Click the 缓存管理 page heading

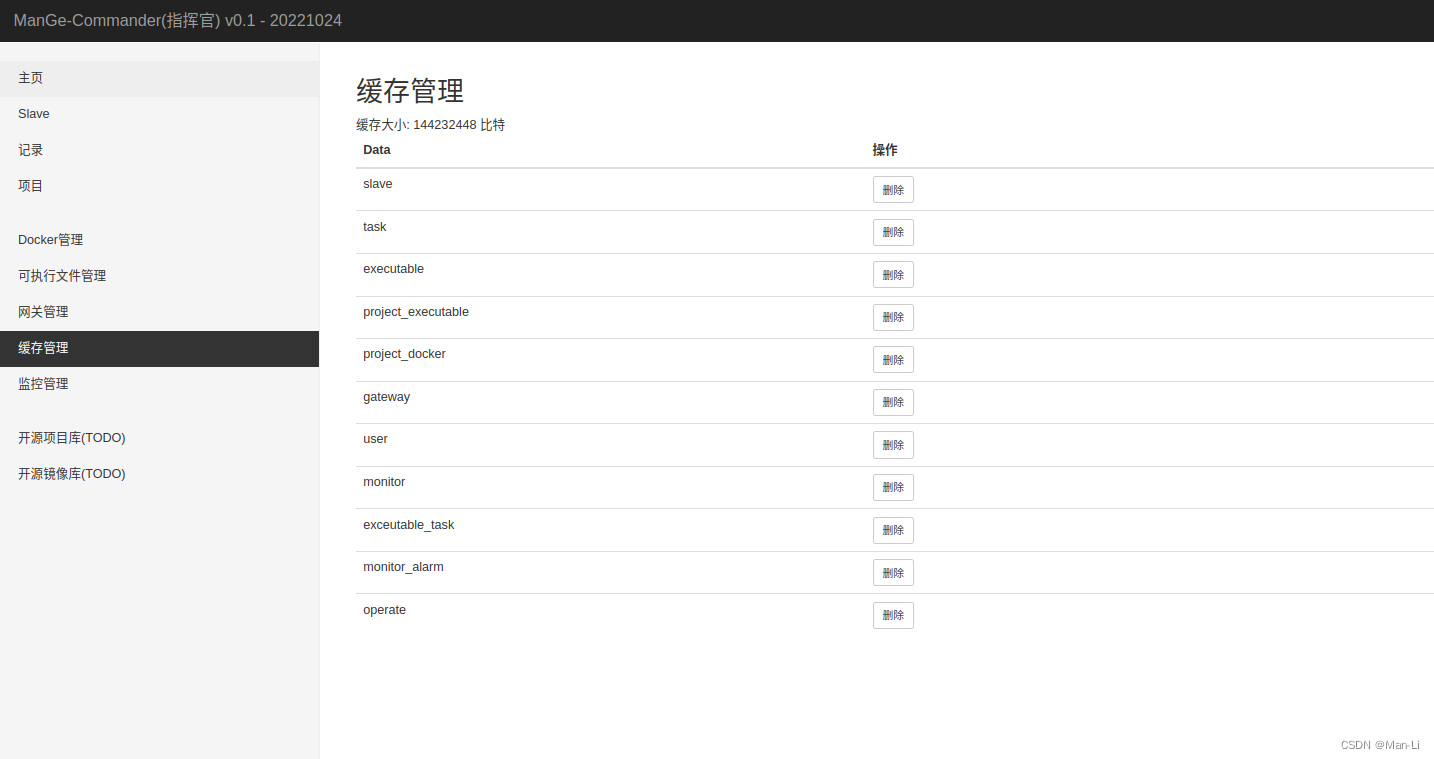(x=410, y=91)
